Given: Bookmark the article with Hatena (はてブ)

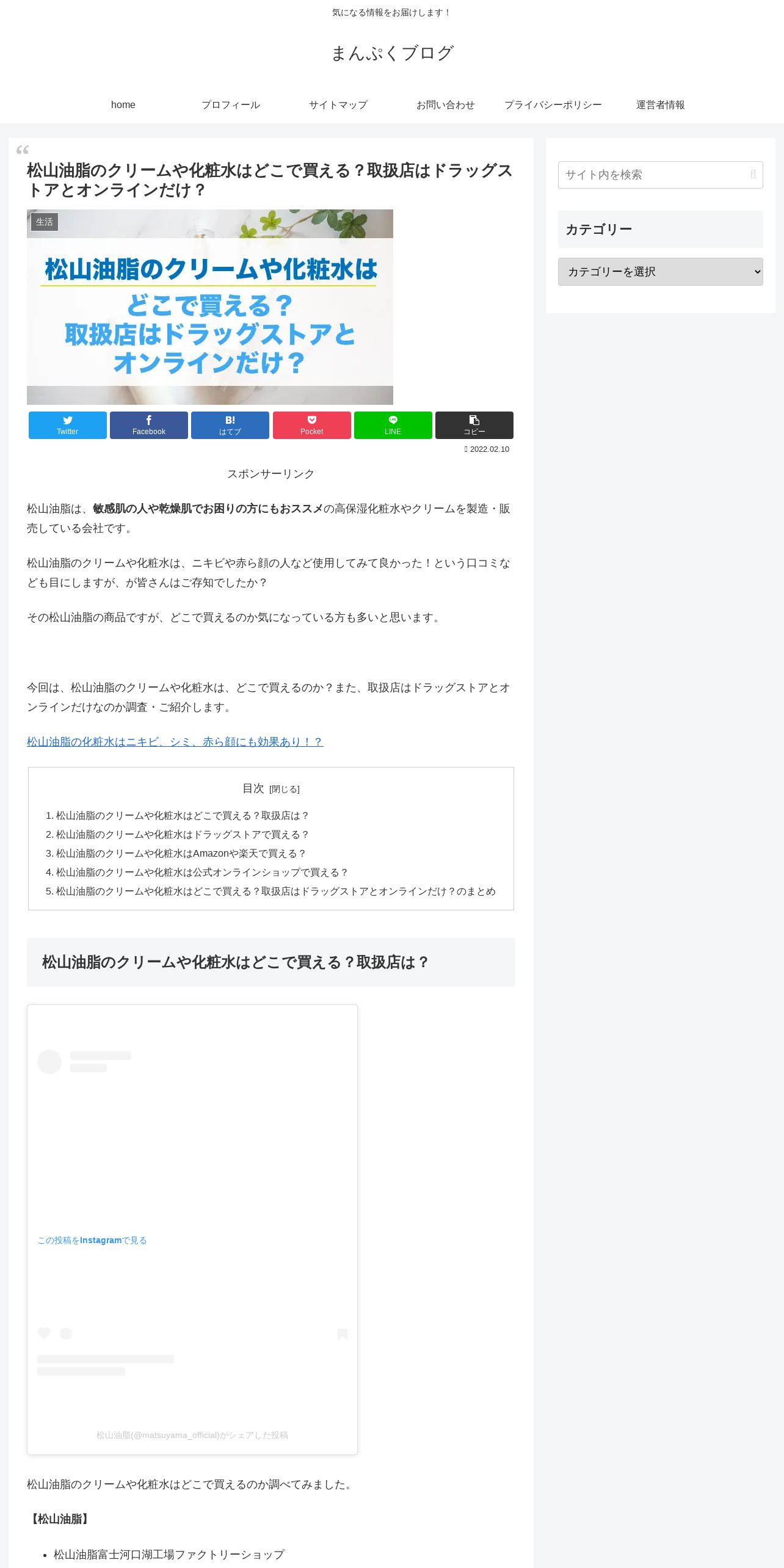Looking at the screenshot, I should pyautogui.click(x=230, y=425).
